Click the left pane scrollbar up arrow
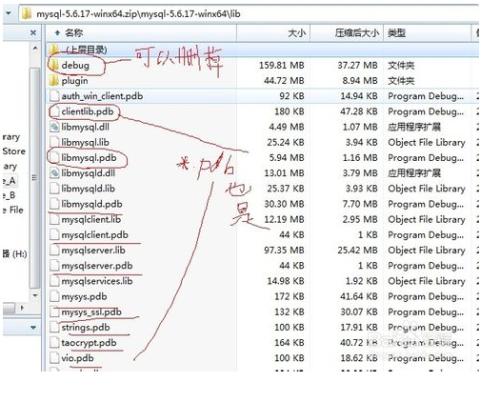The width and height of the screenshot is (500, 402). [x=35, y=48]
